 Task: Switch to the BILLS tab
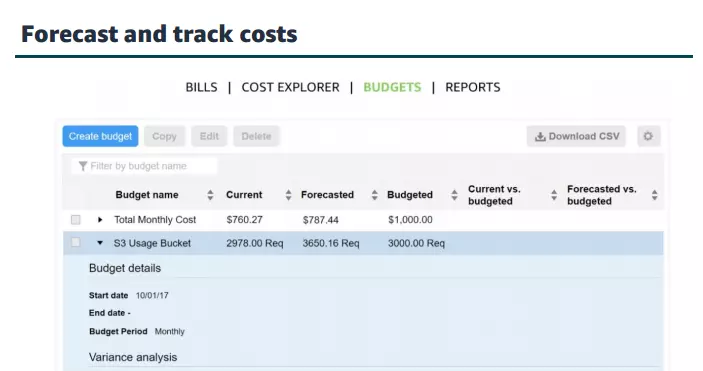(x=201, y=87)
